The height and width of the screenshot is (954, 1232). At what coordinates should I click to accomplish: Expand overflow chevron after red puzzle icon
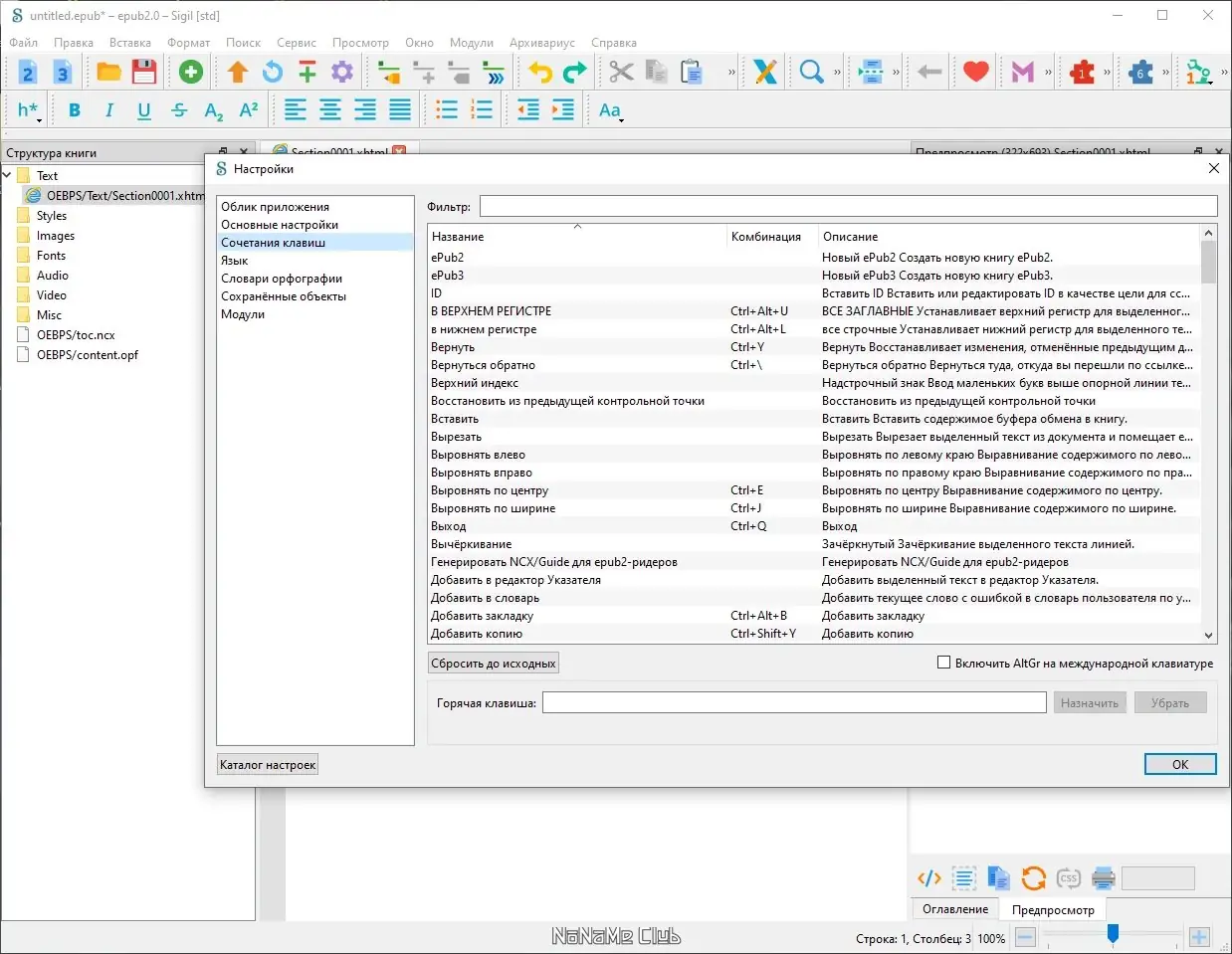(x=1107, y=72)
